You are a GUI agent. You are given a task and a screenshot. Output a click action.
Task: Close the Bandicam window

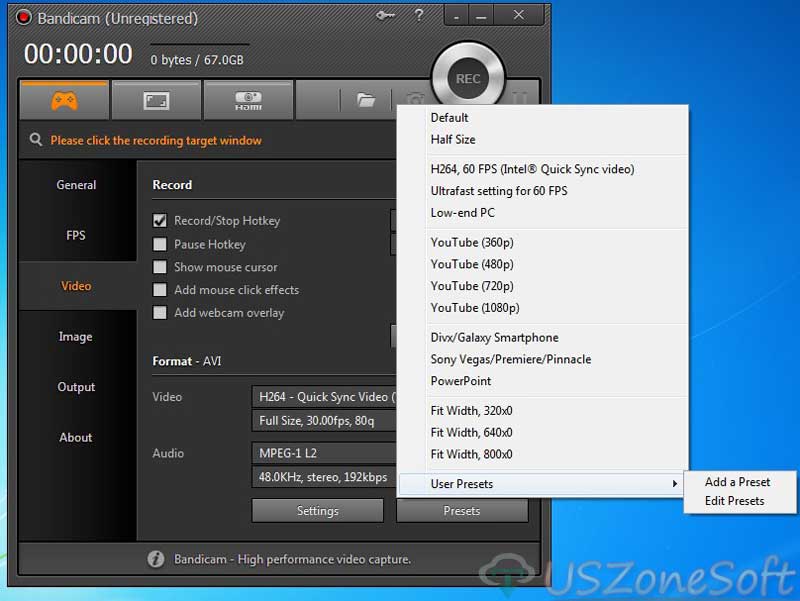click(x=518, y=16)
